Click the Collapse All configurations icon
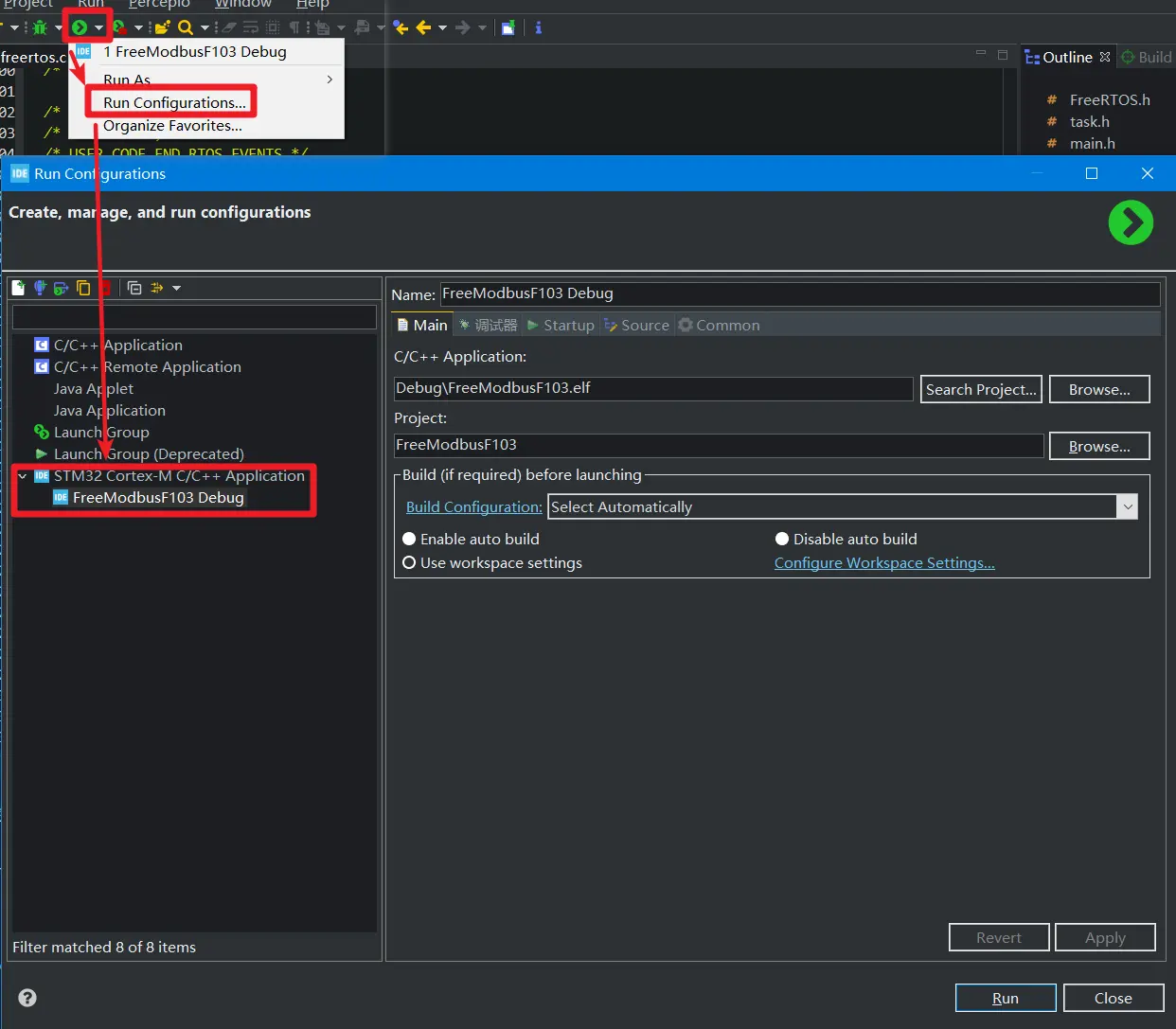This screenshot has height=1029, width=1176. click(x=134, y=288)
